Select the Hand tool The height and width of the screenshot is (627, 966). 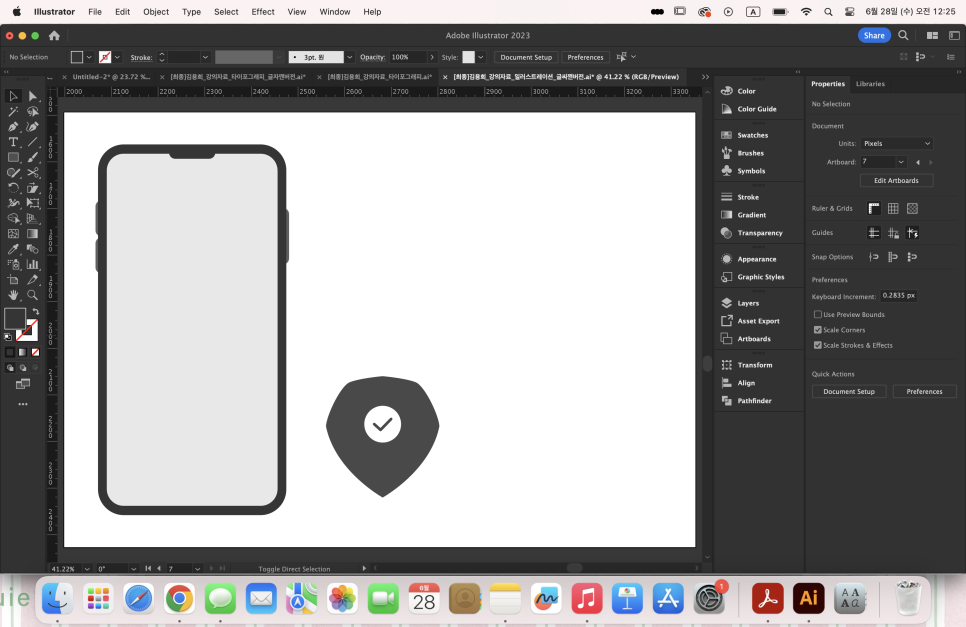point(13,295)
